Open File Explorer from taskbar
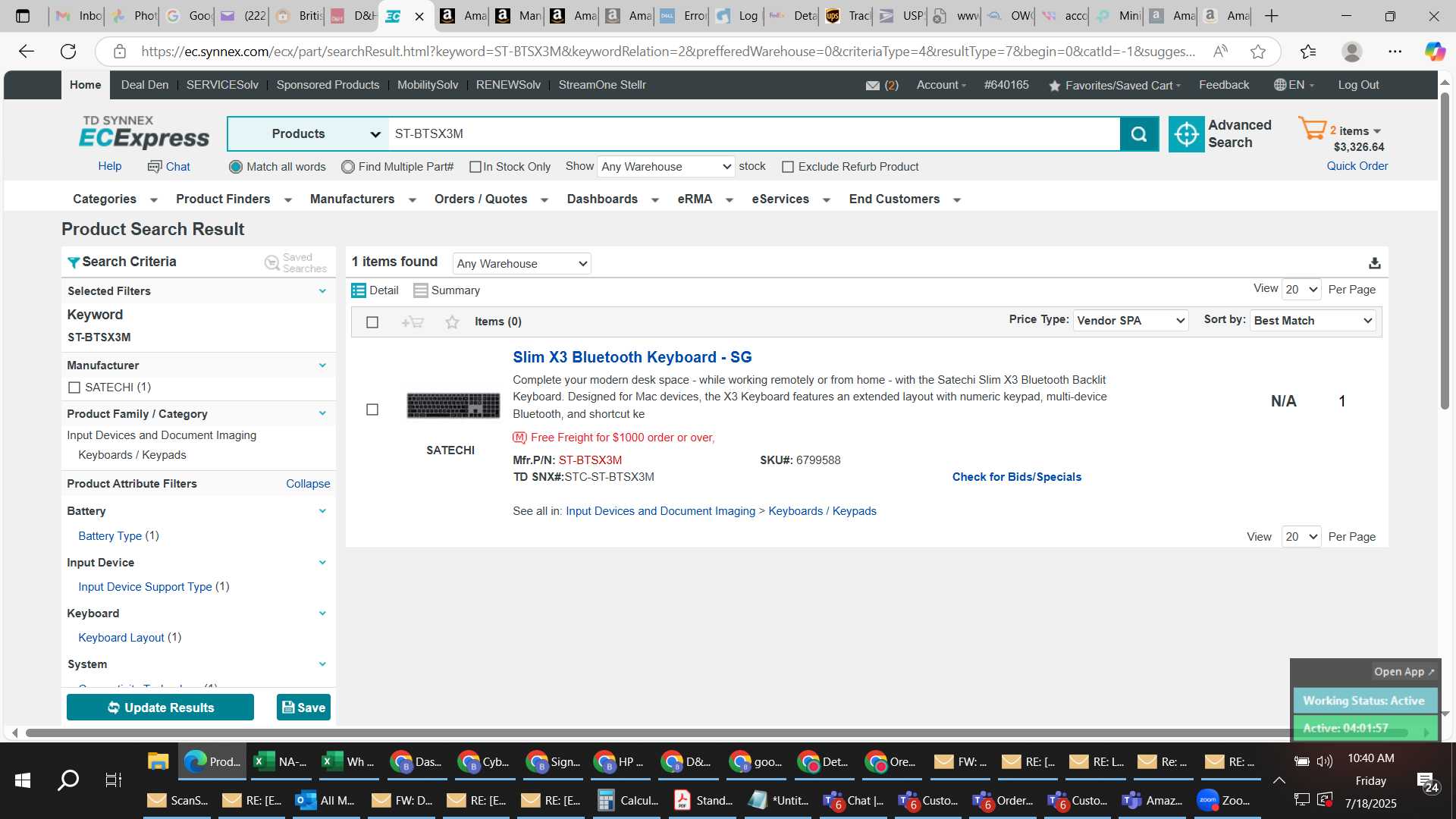Viewport: 1456px width, 819px height. click(158, 761)
